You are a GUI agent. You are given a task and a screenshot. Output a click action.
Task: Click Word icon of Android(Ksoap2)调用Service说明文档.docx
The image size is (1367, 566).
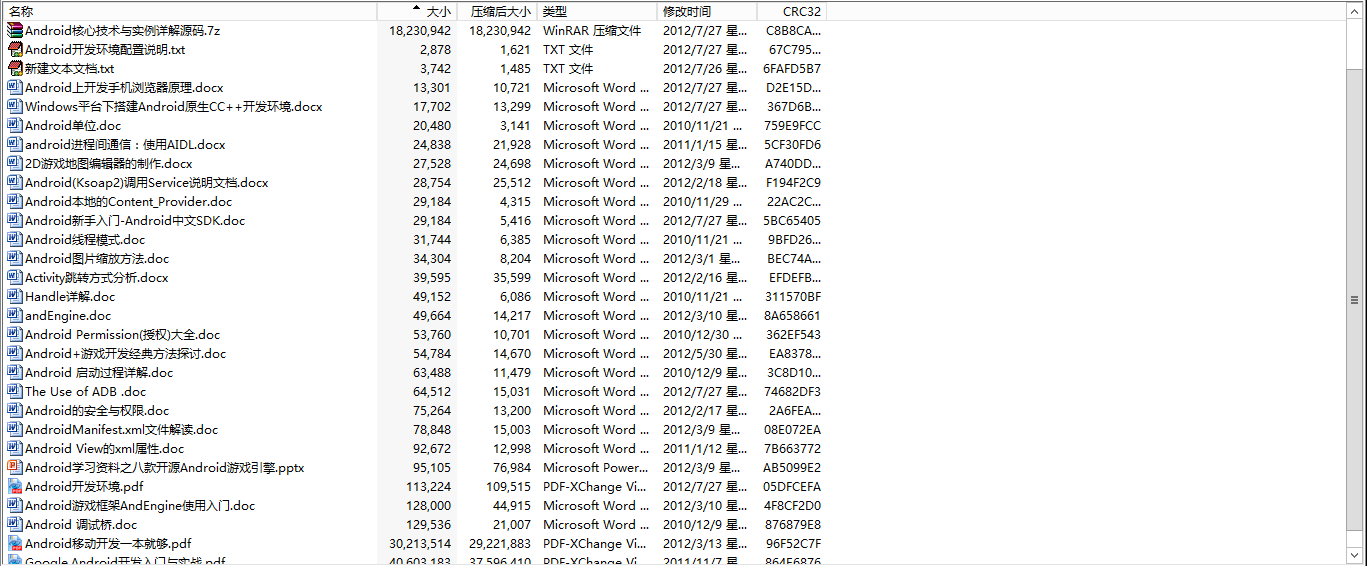[15, 182]
